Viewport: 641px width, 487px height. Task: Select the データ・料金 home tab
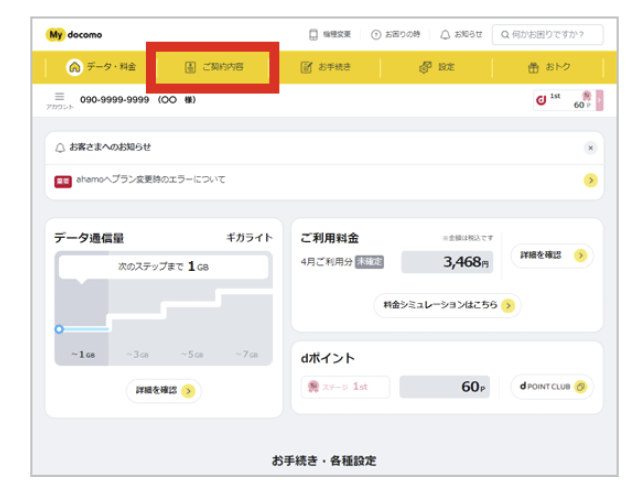(101, 67)
